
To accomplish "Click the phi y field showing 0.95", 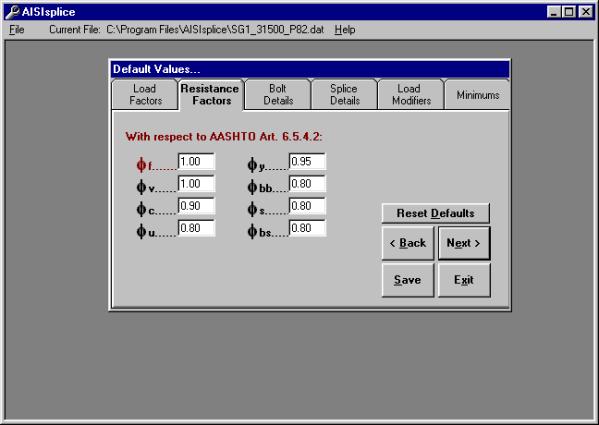I will click(308, 162).
